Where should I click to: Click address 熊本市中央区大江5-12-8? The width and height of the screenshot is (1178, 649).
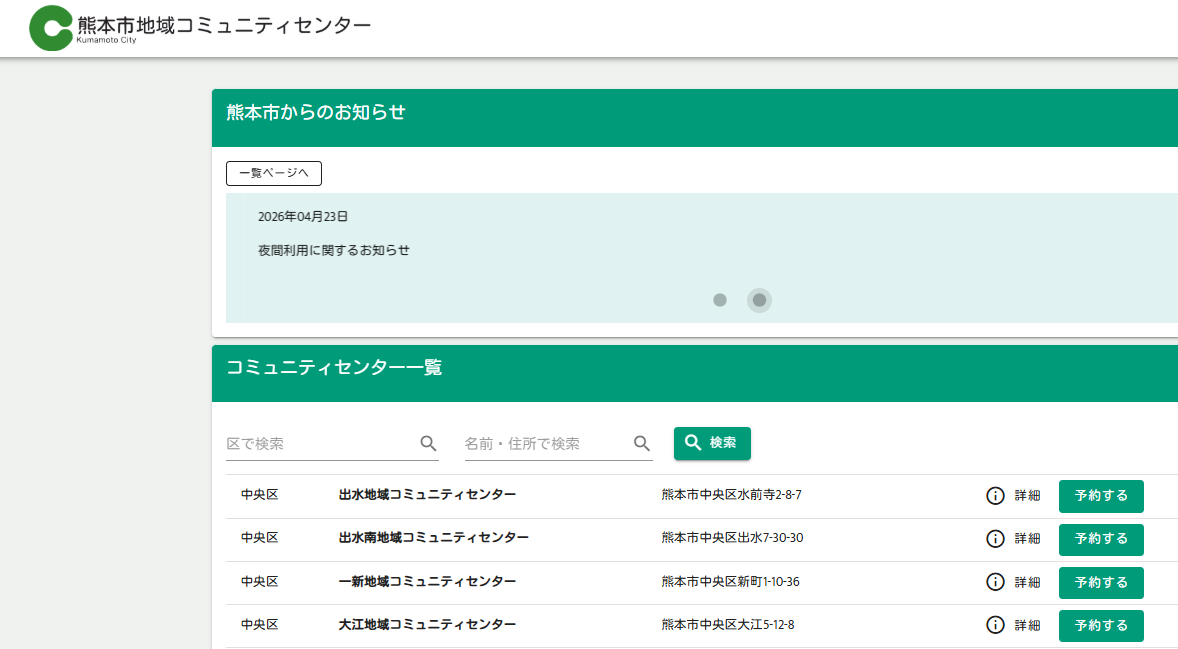pos(727,624)
